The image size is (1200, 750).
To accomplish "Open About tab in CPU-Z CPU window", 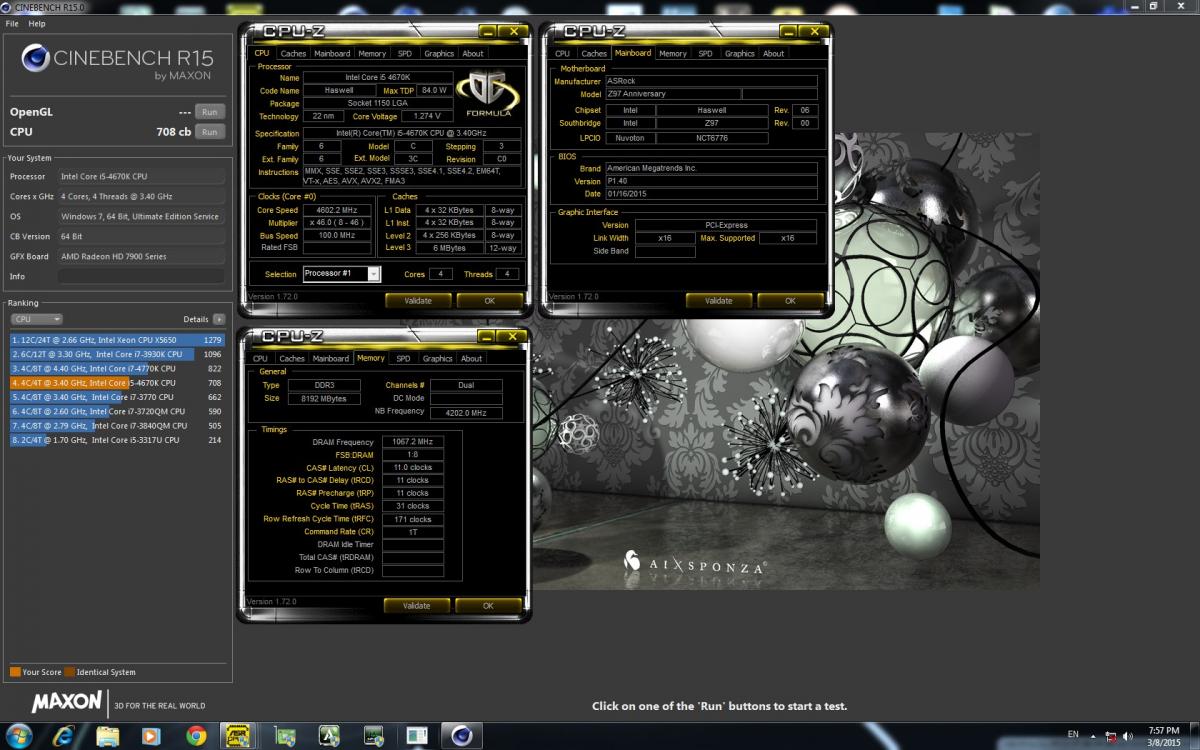I will click(473, 54).
